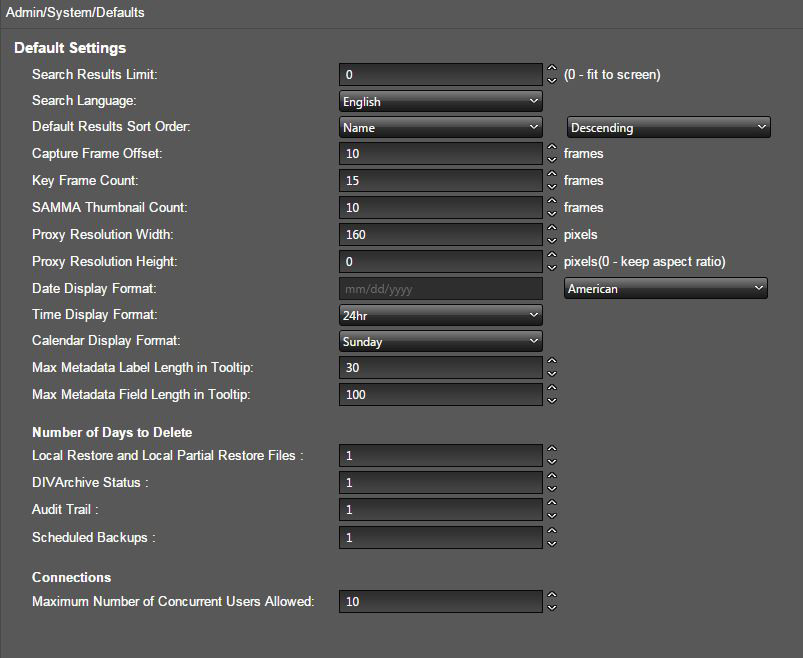Increase the Search Results Limit value
This screenshot has height=658, width=803.
pos(552,68)
